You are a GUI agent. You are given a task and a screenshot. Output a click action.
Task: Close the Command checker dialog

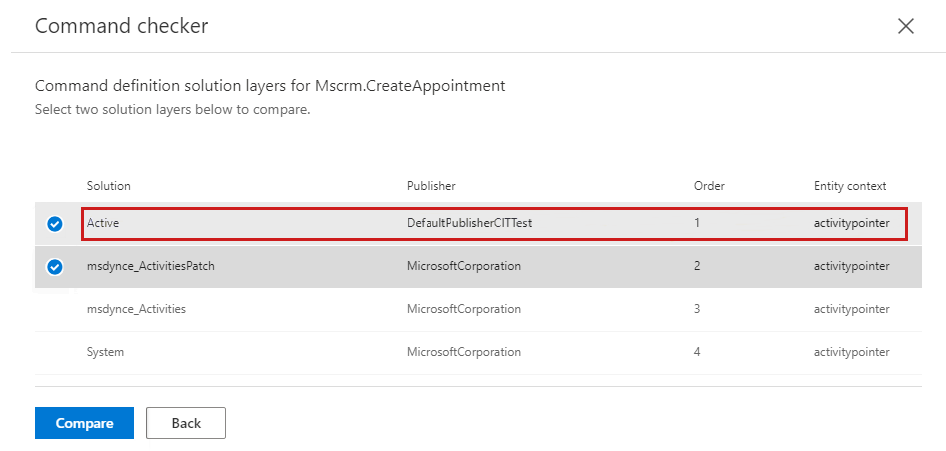pyautogui.click(x=906, y=26)
